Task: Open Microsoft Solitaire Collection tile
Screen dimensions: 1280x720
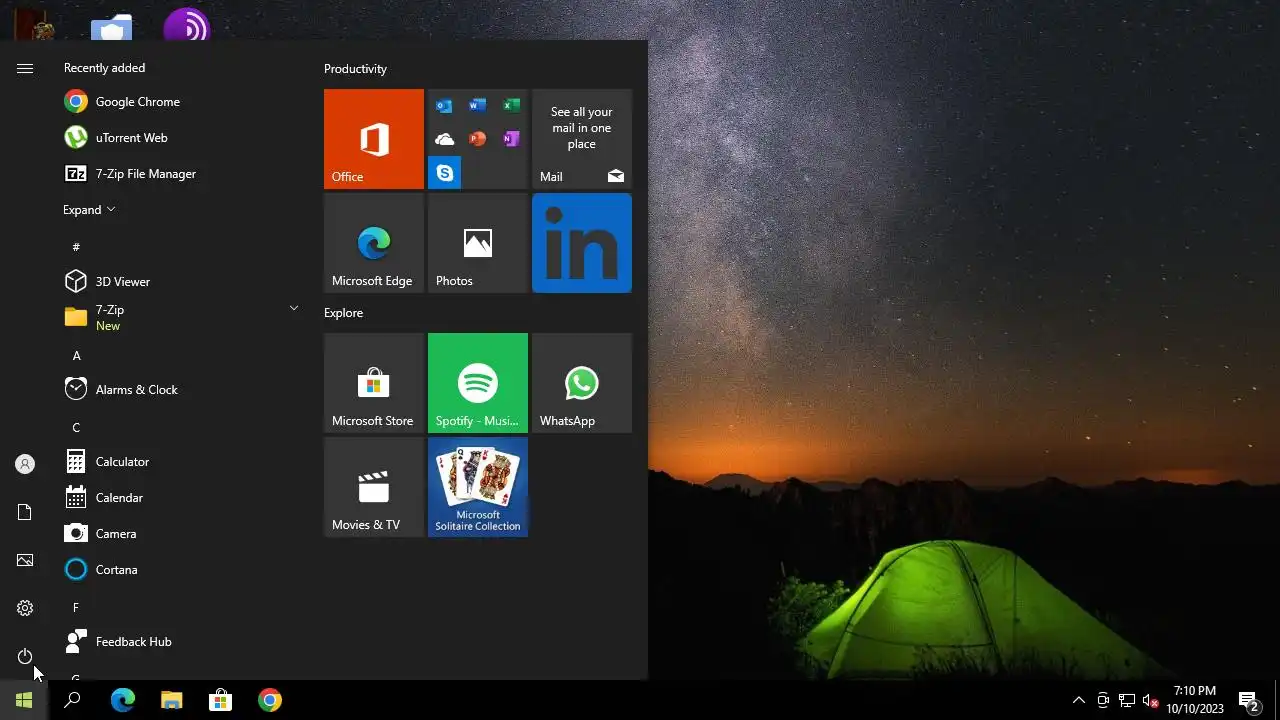Action: (x=478, y=487)
